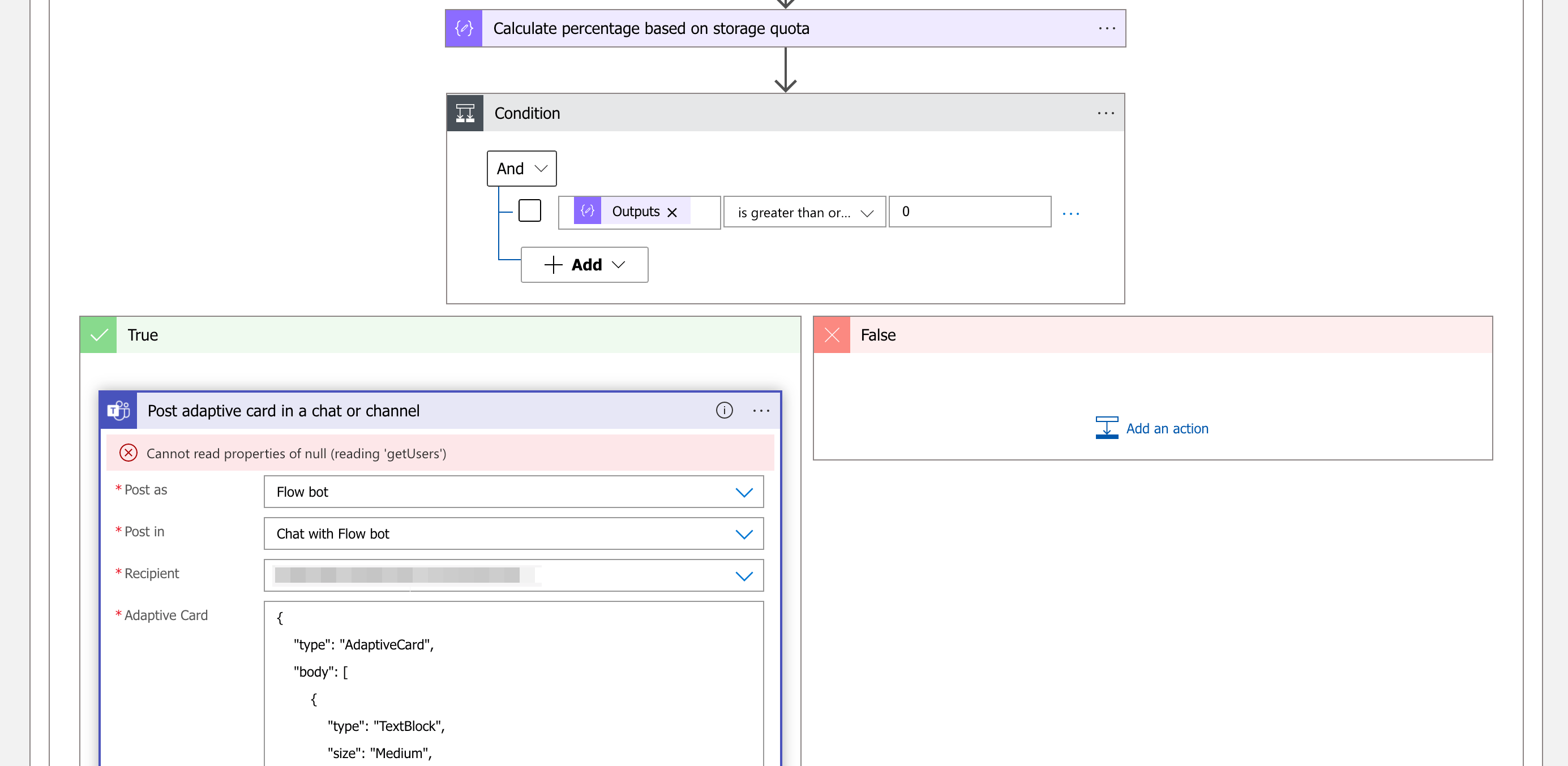Click the function icon inside the Outputs token
The width and height of the screenshot is (1568, 766).
point(586,212)
